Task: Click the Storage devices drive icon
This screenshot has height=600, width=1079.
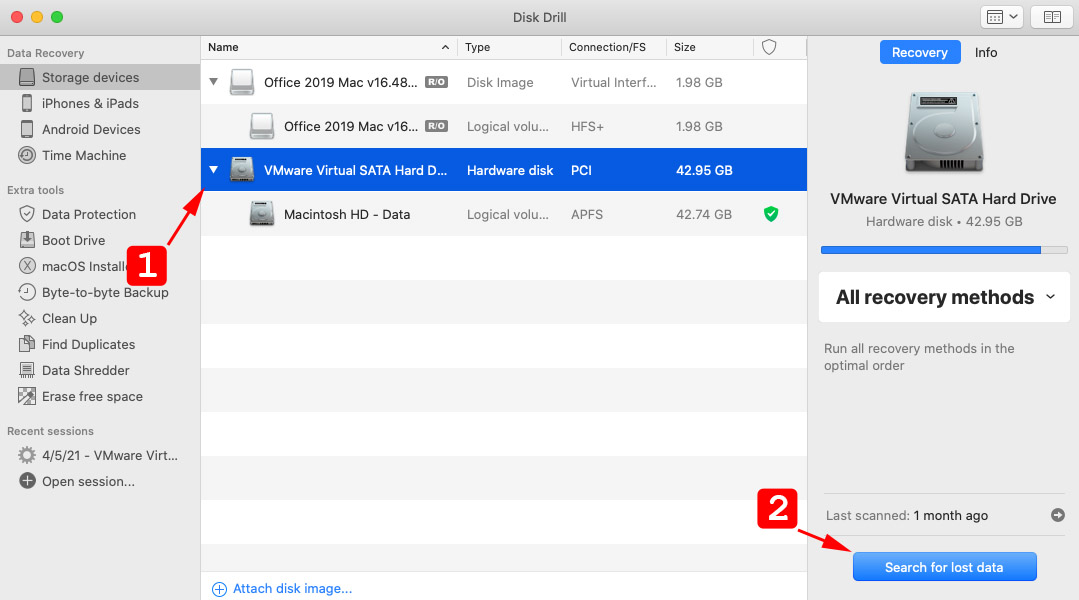Action: (27, 77)
